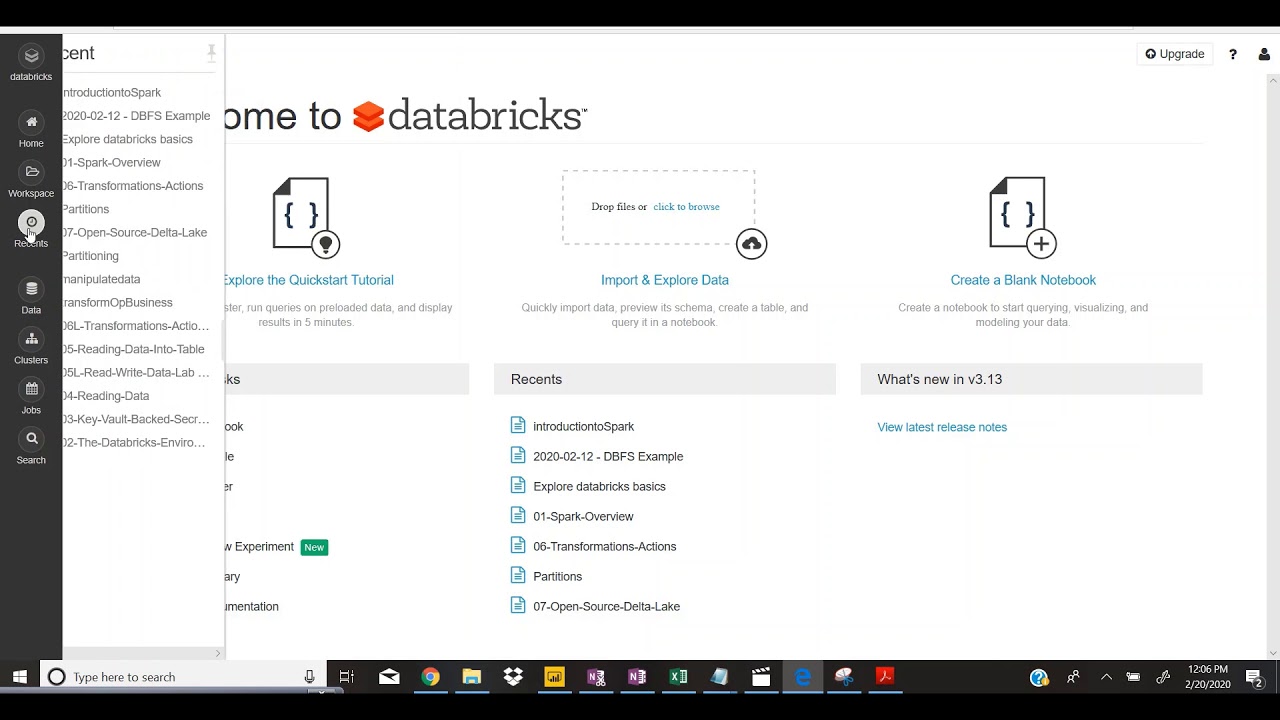Select 01-Spark-Overview in Recent side panel
The image size is (1280, 720).
[112, 162]
